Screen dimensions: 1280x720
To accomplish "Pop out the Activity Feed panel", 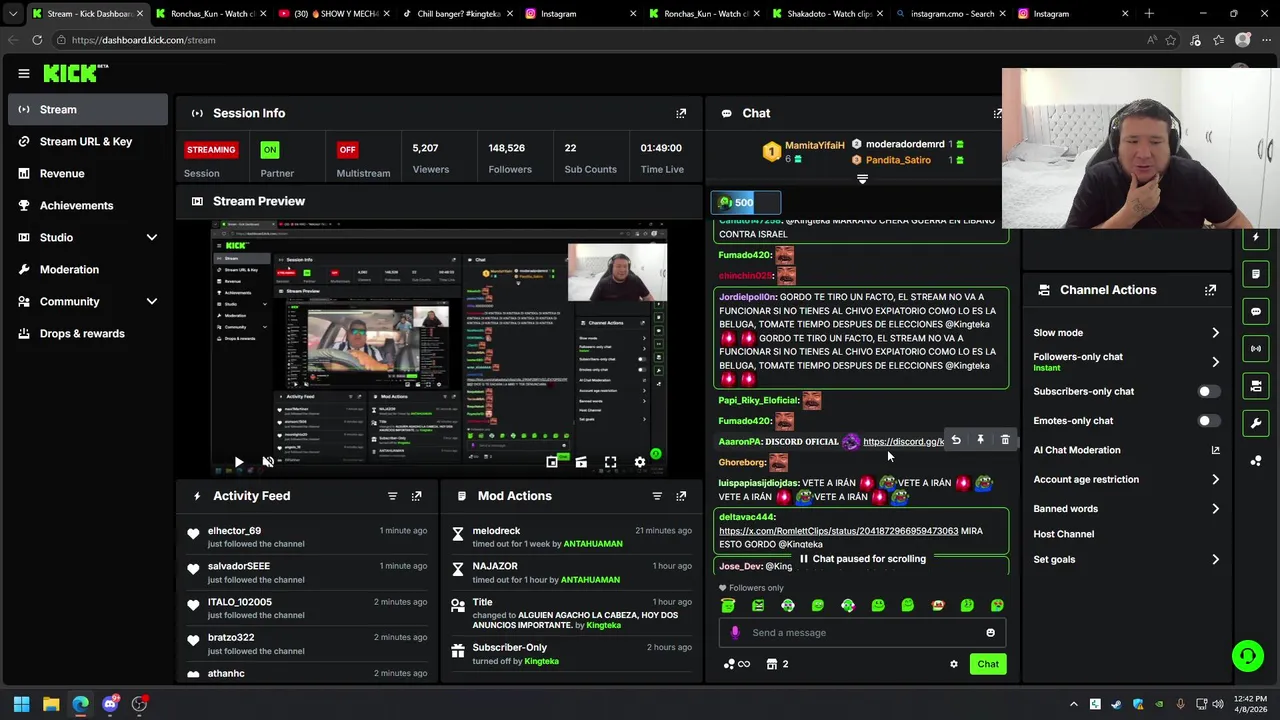I will coord(417,496).
